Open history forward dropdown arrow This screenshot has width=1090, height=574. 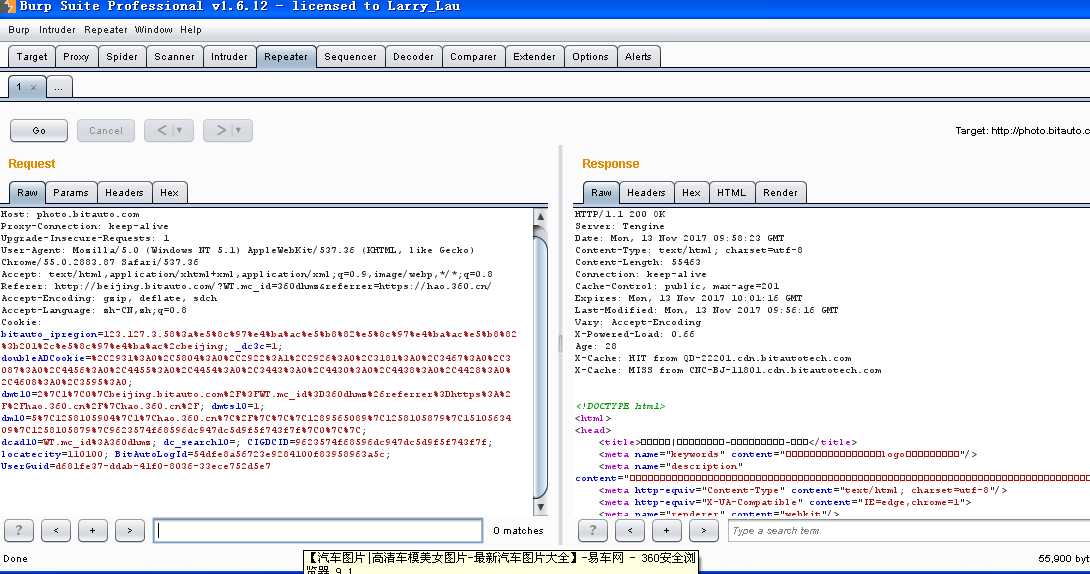[238, 131]
